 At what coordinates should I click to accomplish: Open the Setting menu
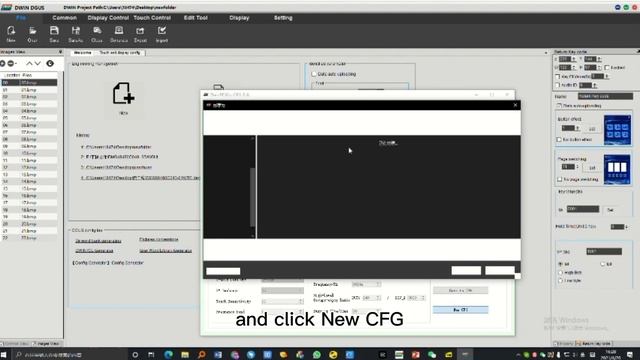point(283,18)
